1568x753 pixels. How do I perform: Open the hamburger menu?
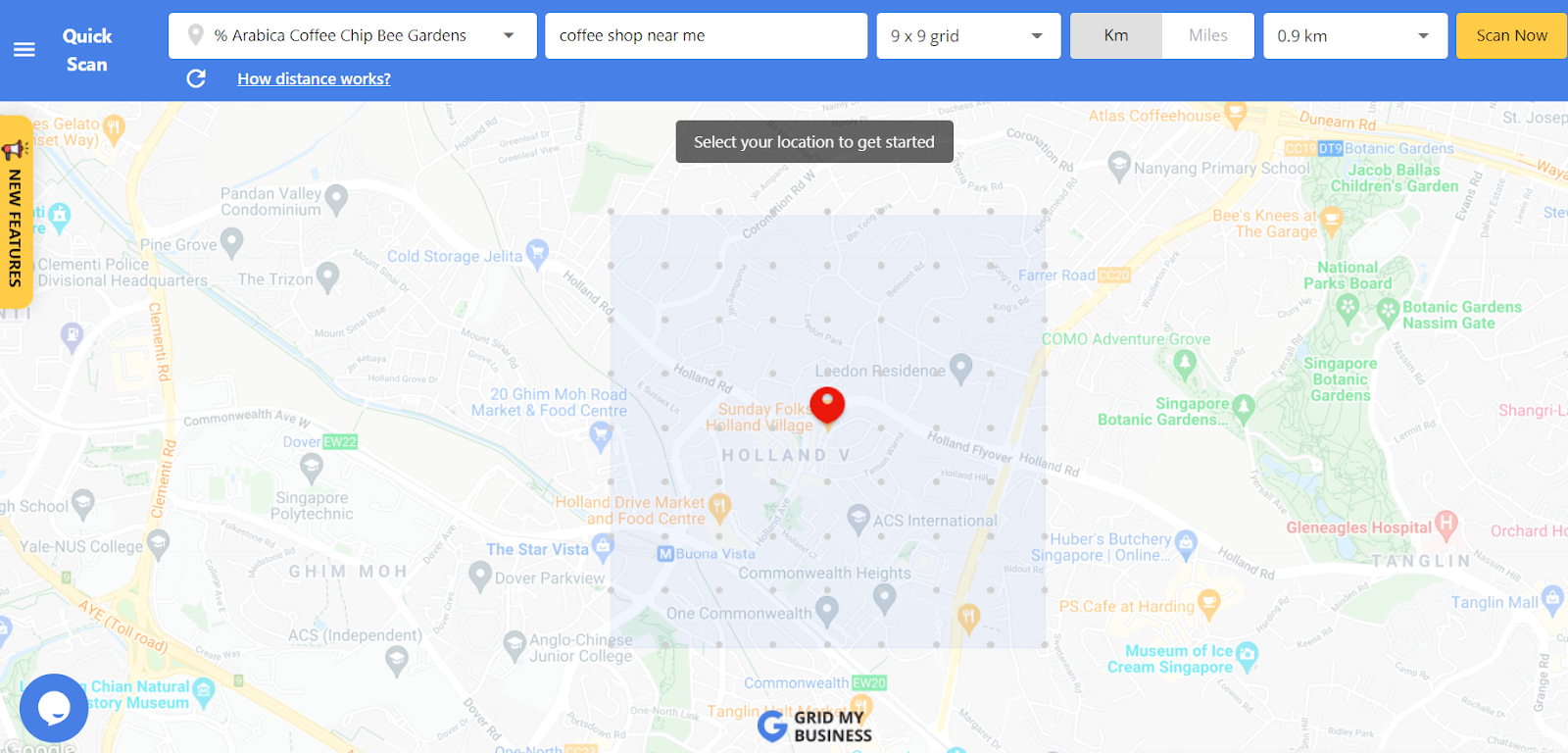[x=24, y=50]
